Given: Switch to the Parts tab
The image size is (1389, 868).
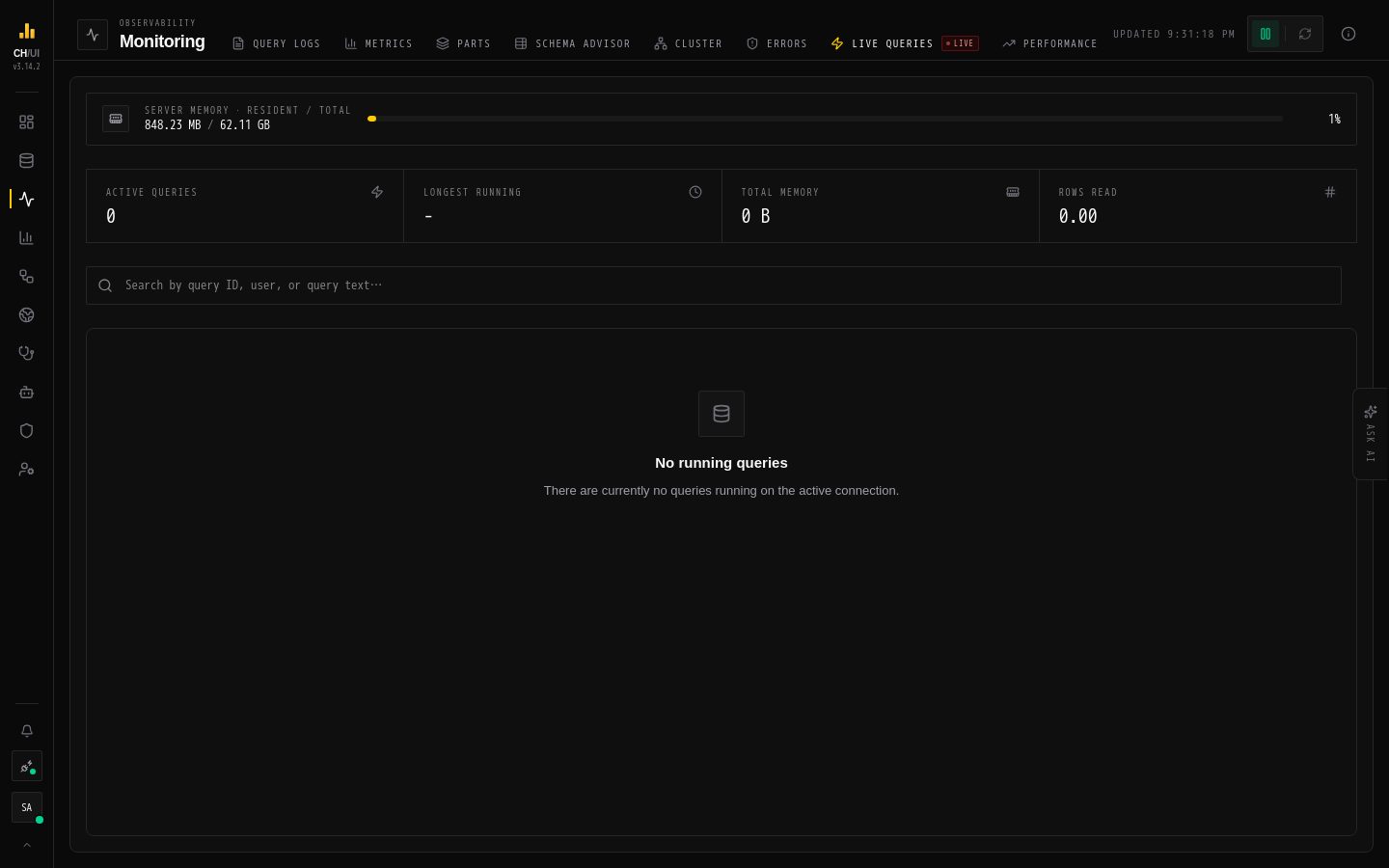Looking at the screenshot, I should coord(463,43).
